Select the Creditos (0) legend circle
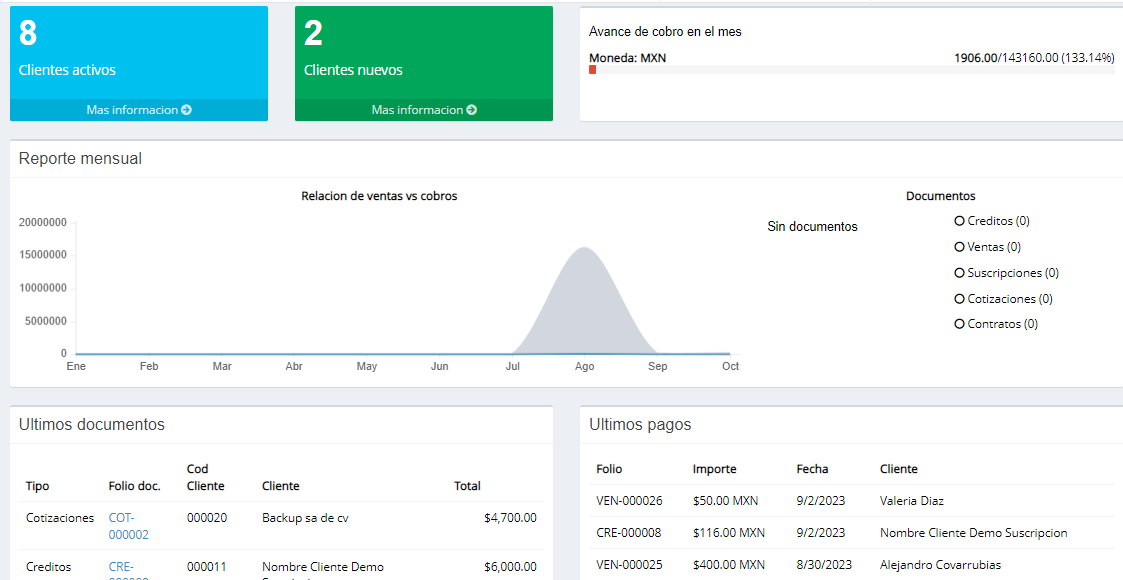1123x580 pixels. [960, 221]
